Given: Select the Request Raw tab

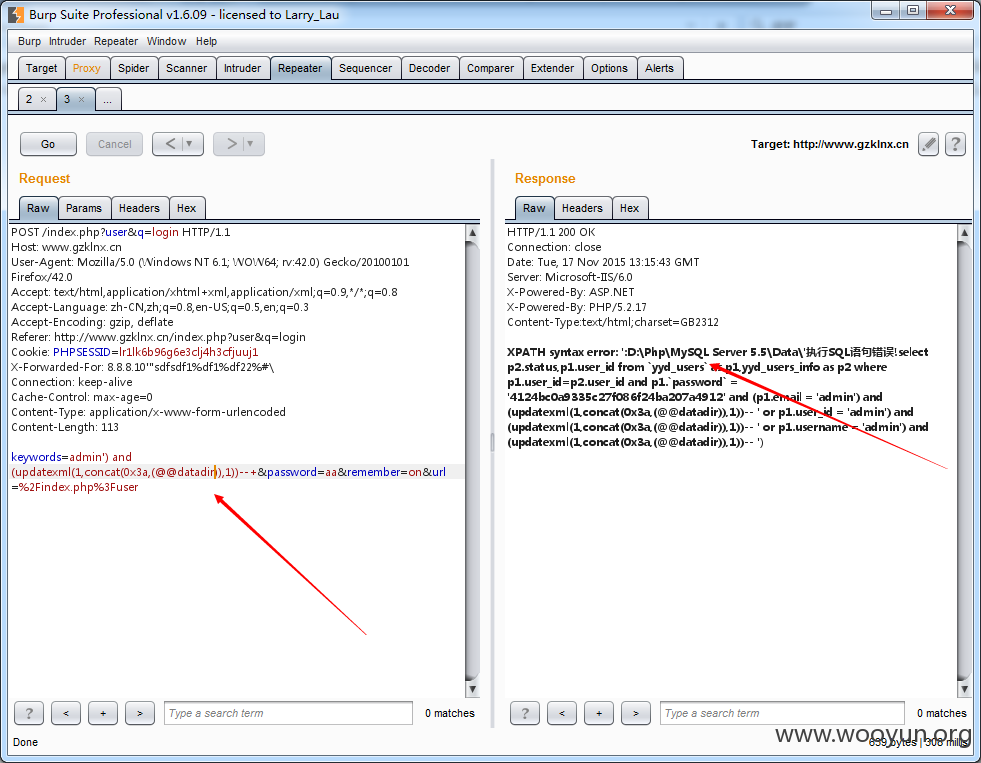Looking at the screenshot, I should (x=38, y=208).
